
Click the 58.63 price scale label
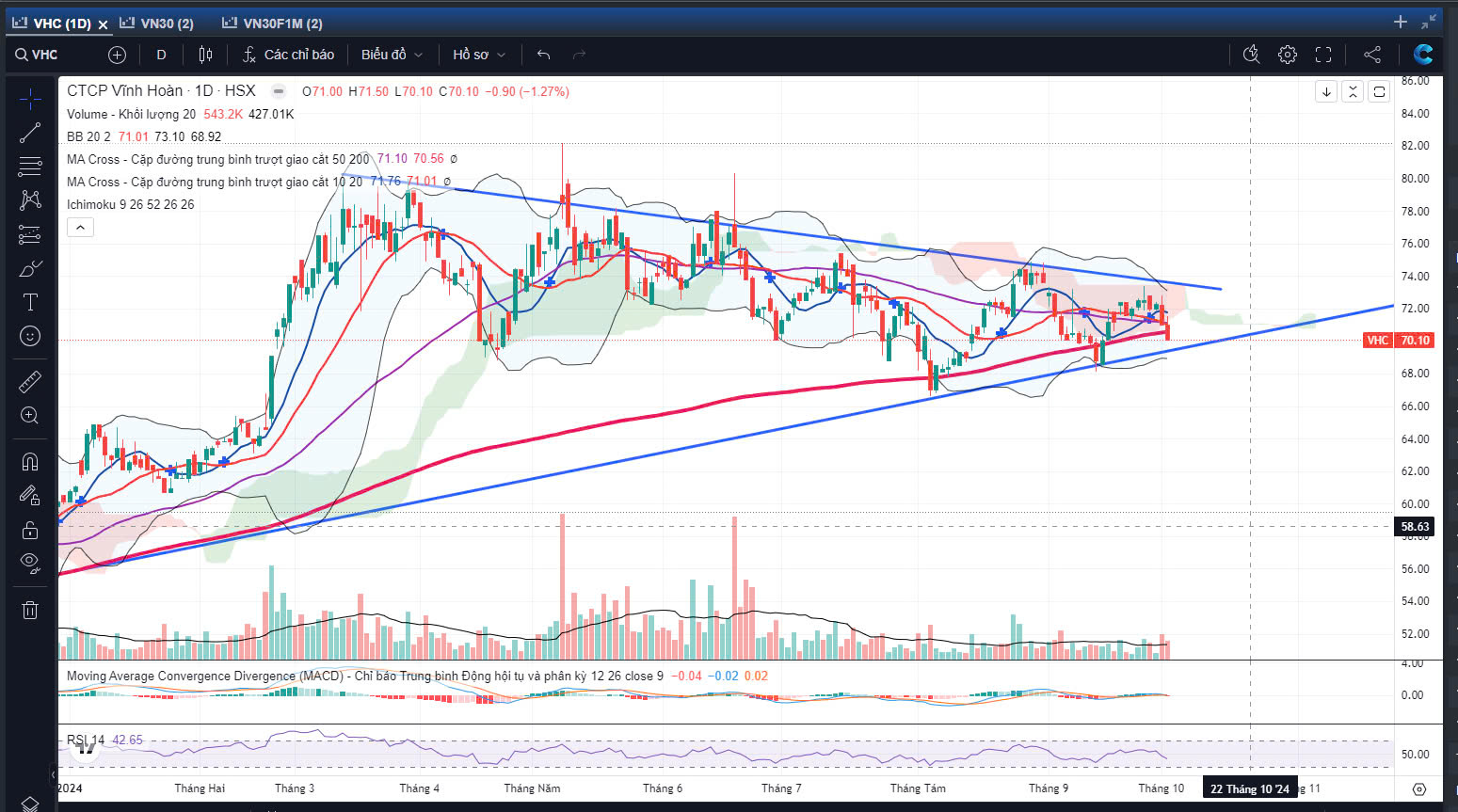[x=1415, y=527]
